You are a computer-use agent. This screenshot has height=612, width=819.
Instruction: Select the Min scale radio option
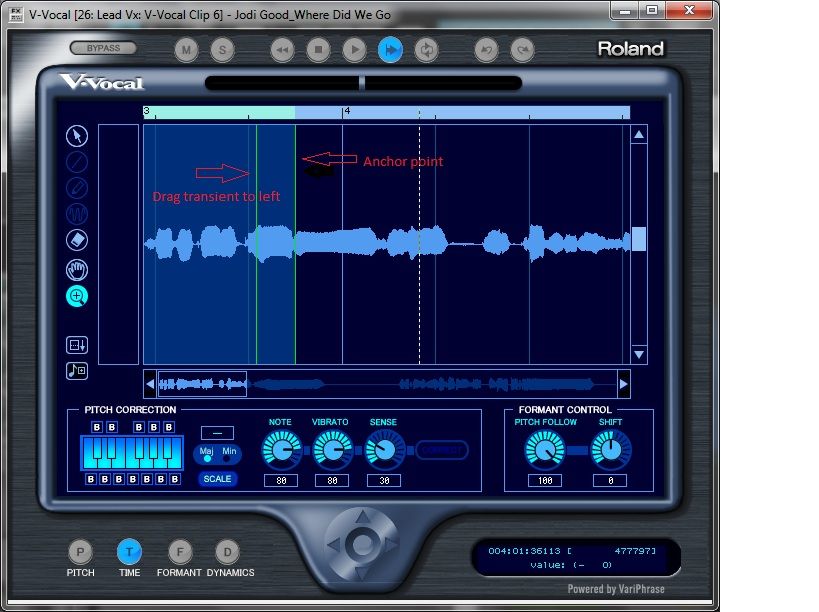[228, 454]
